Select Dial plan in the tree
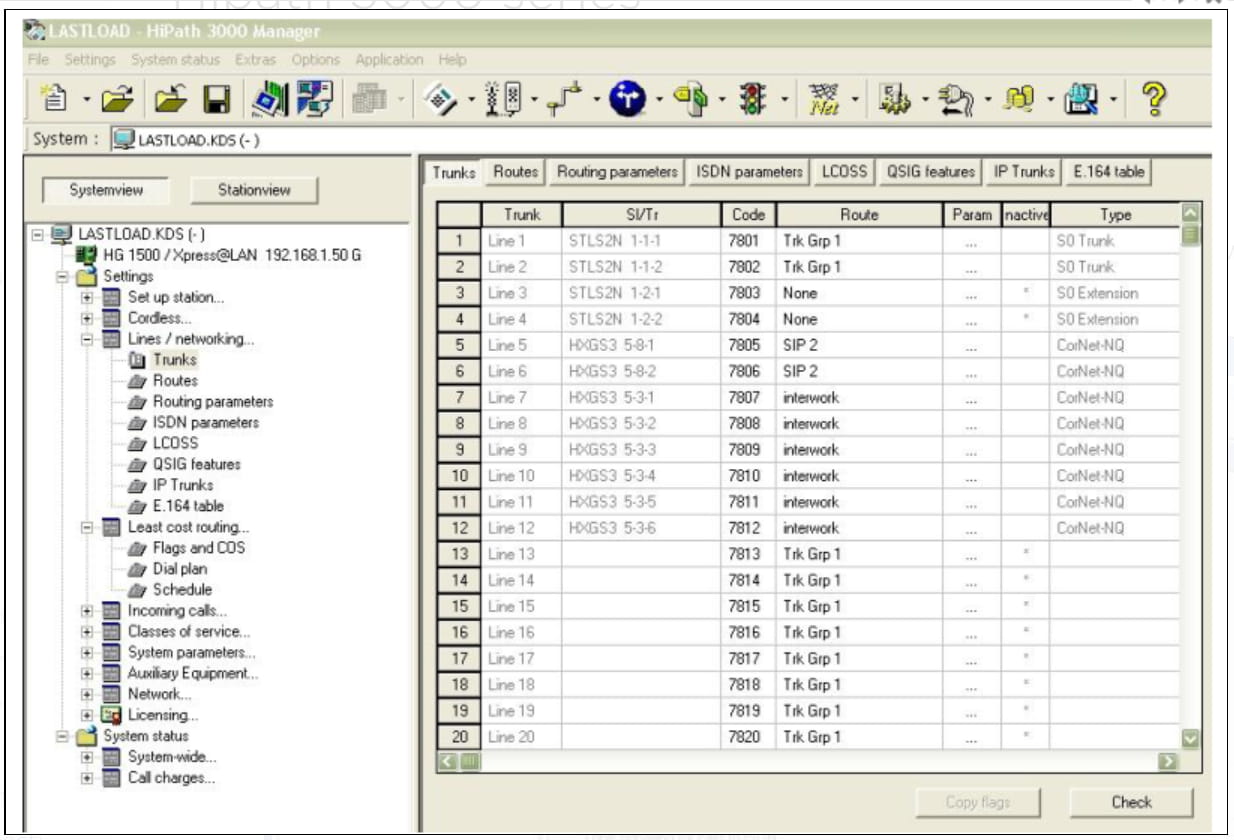The width and height of the screenshot is (1234, 840). [x=180, y=569]
